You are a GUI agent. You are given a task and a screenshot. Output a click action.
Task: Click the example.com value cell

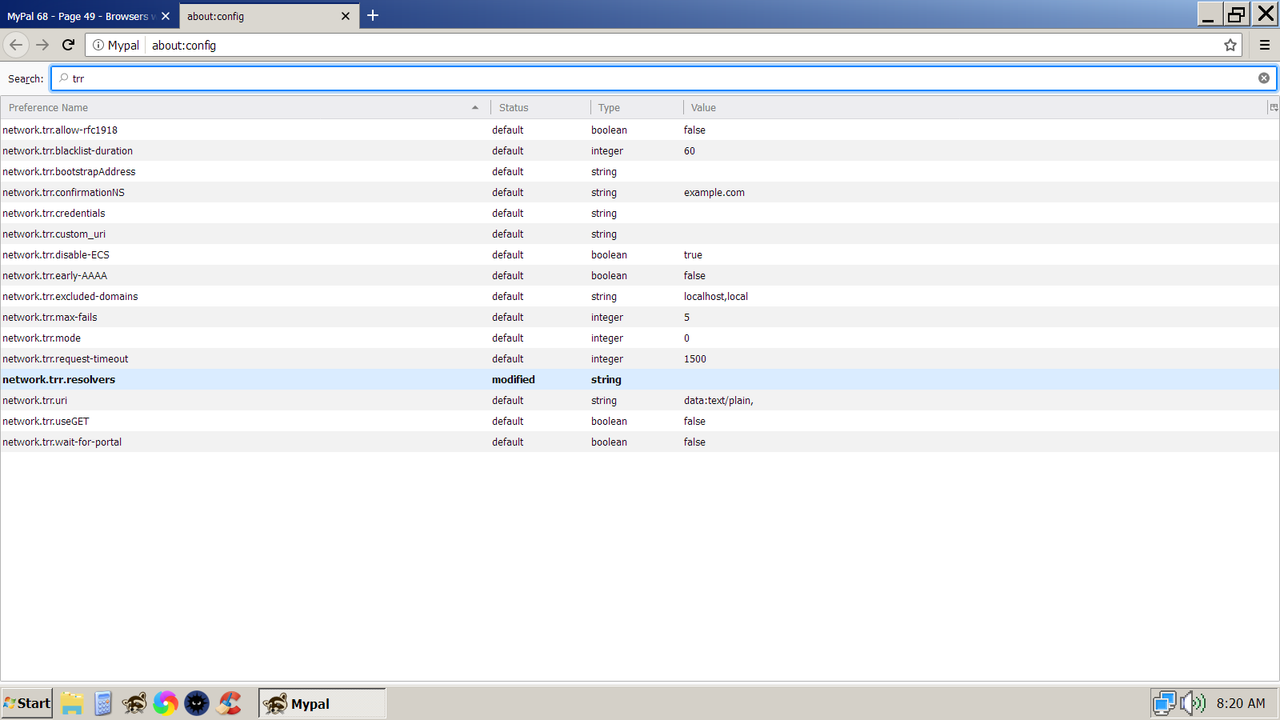(714, 192)
